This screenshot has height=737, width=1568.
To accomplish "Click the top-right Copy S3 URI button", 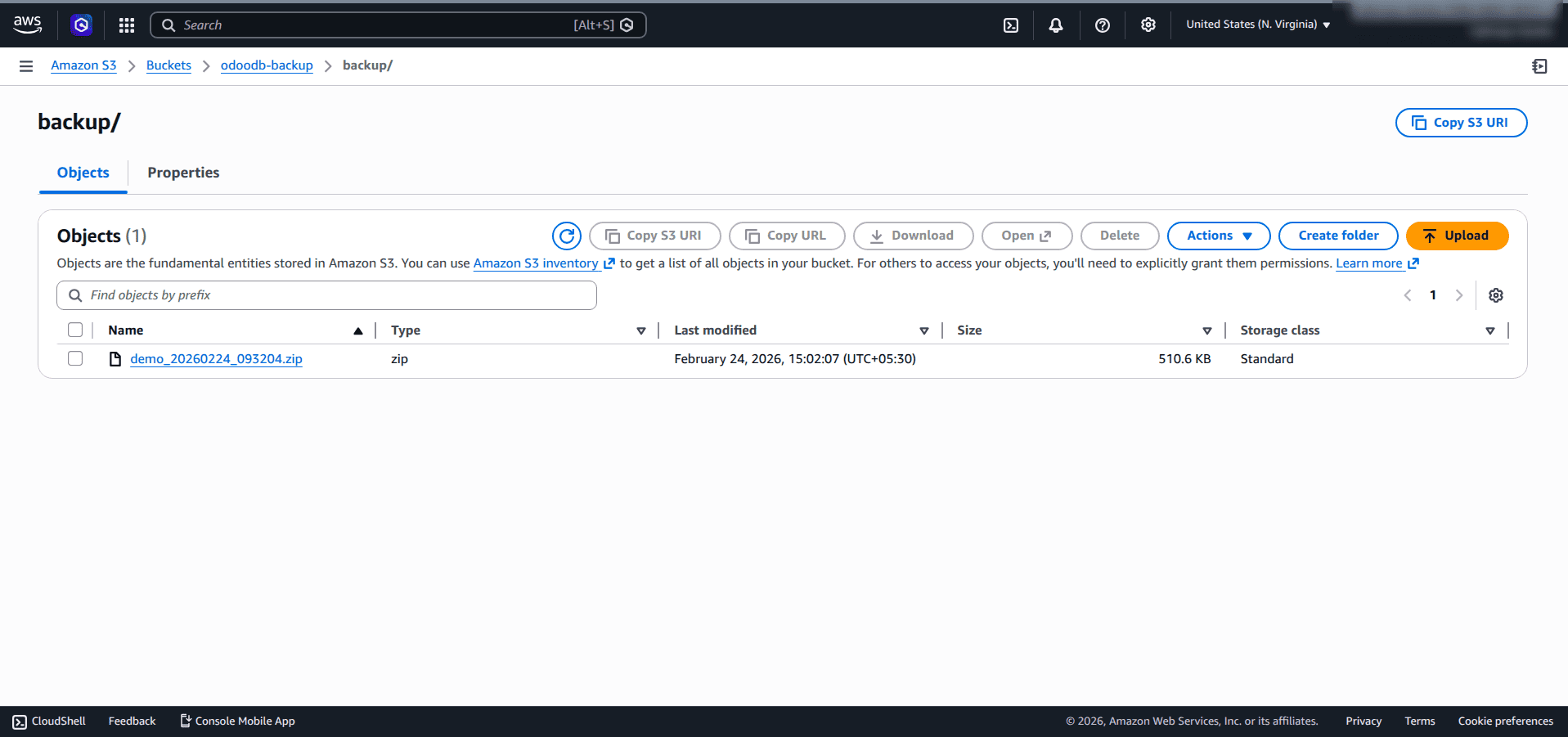I will [1461, 123].
